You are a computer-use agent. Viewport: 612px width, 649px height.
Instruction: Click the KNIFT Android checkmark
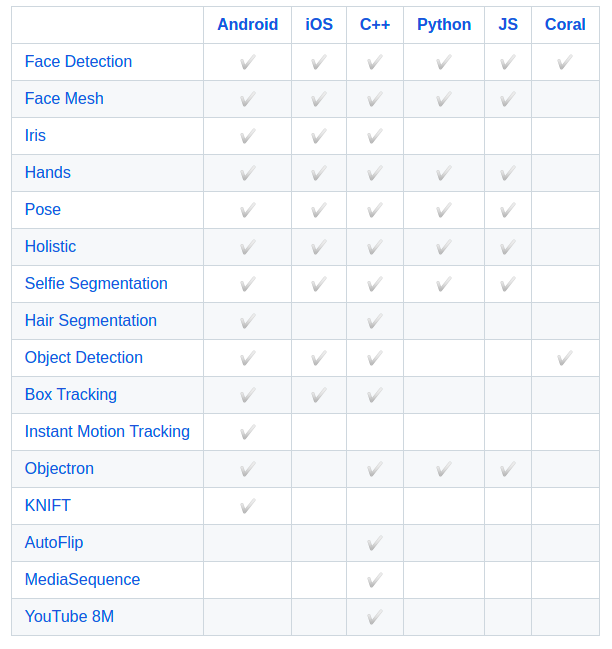pos(248,506)
